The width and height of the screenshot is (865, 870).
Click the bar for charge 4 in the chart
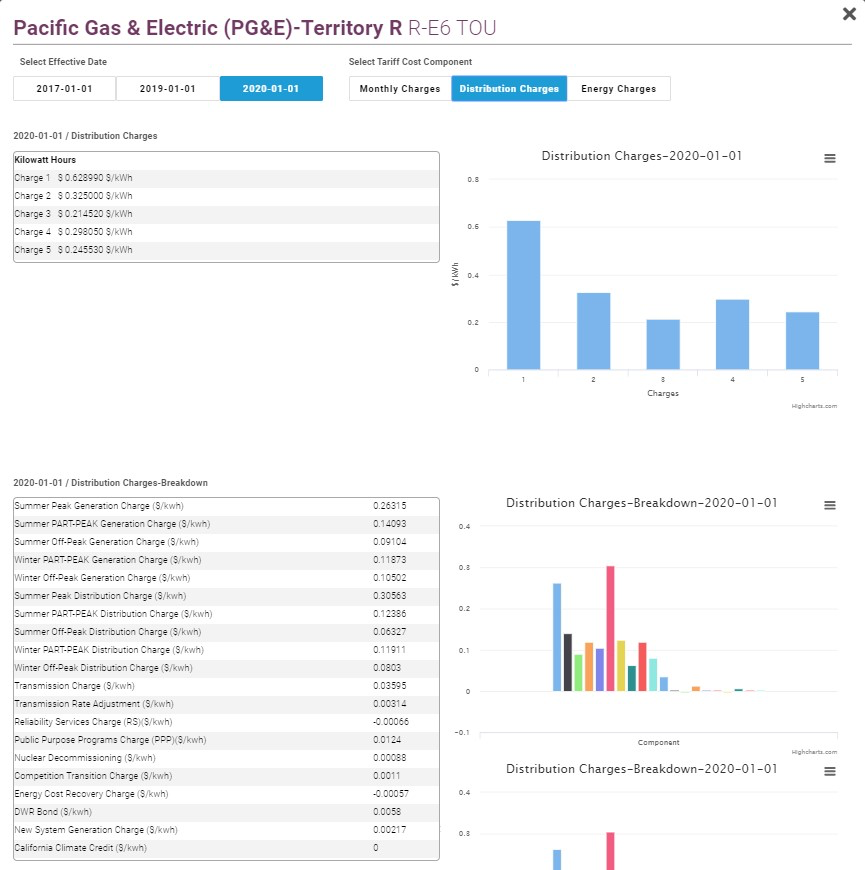pyautogui.click(x=732, y=335)
